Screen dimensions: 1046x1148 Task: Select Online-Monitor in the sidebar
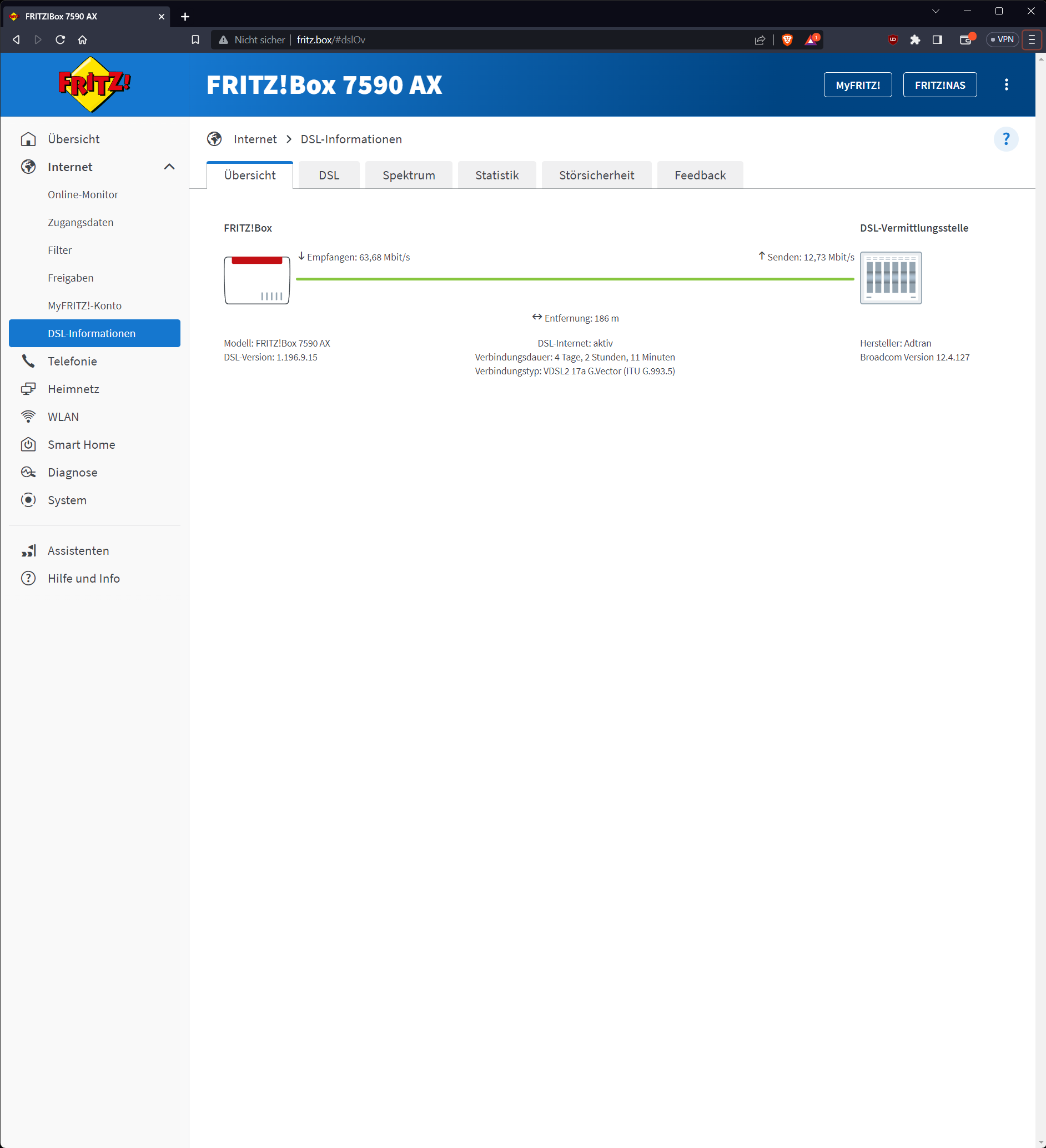click(83, 195)
